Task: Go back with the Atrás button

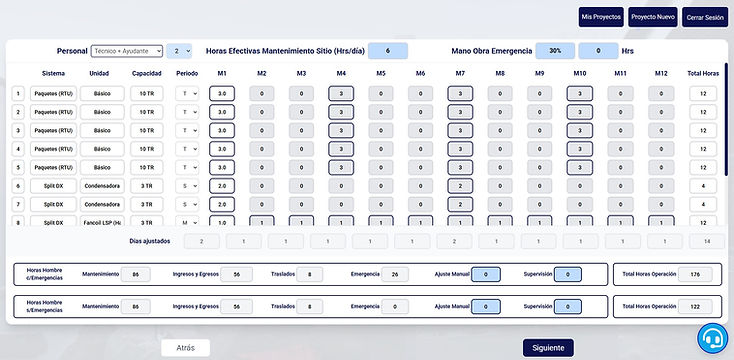Action: pos(185,348)
